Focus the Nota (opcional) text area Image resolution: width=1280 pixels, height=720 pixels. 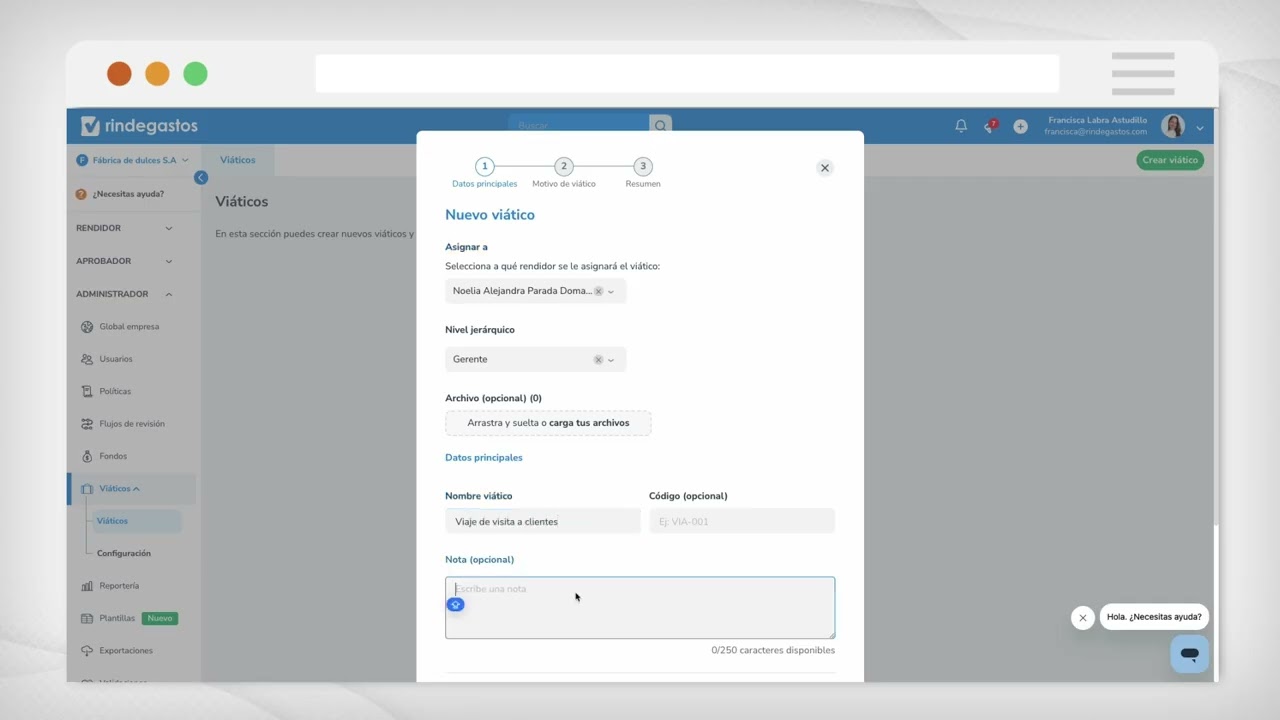640,608
